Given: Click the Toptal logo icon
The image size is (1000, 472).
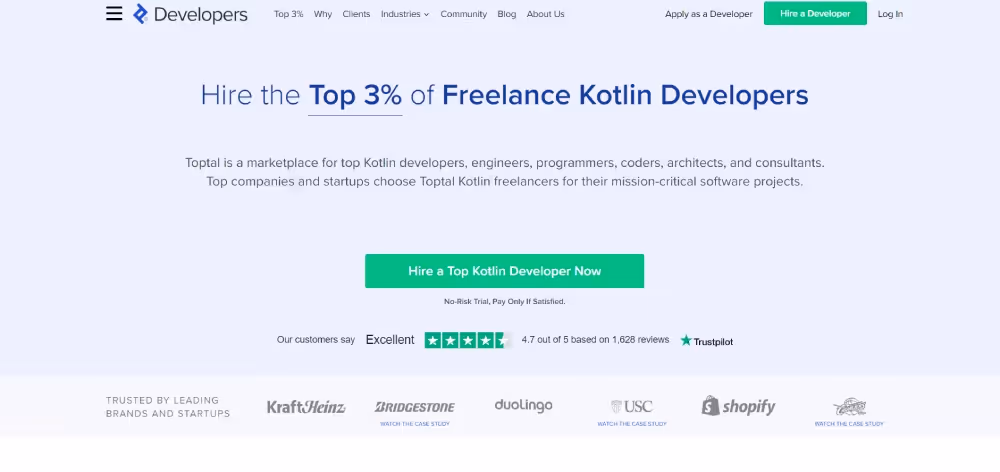Looking at the screenshot, I should click(140, 13).
